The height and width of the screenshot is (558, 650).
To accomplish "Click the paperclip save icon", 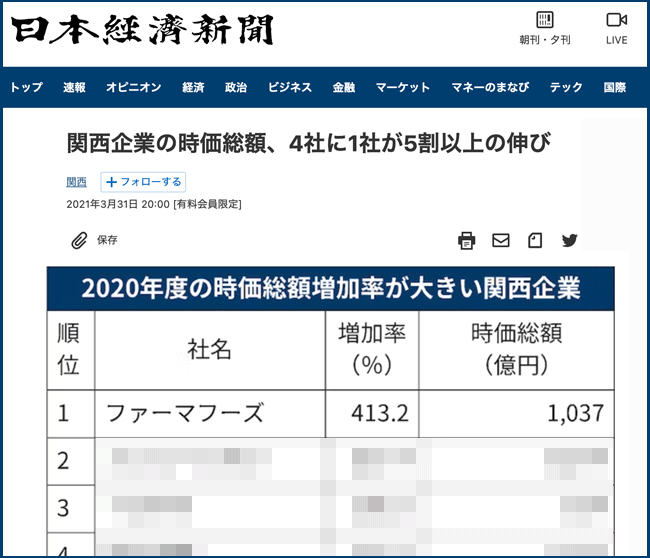I will click(x=79, y=240).
